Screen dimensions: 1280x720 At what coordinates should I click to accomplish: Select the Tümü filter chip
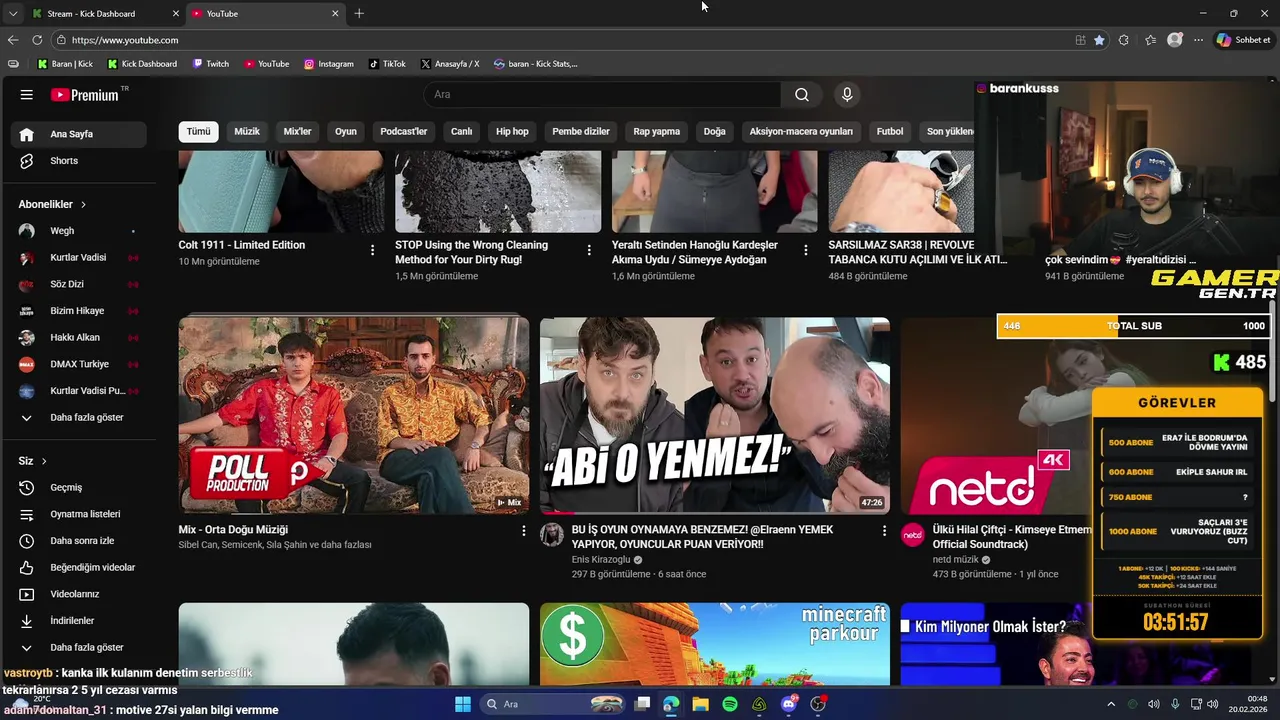click(198, 132)
